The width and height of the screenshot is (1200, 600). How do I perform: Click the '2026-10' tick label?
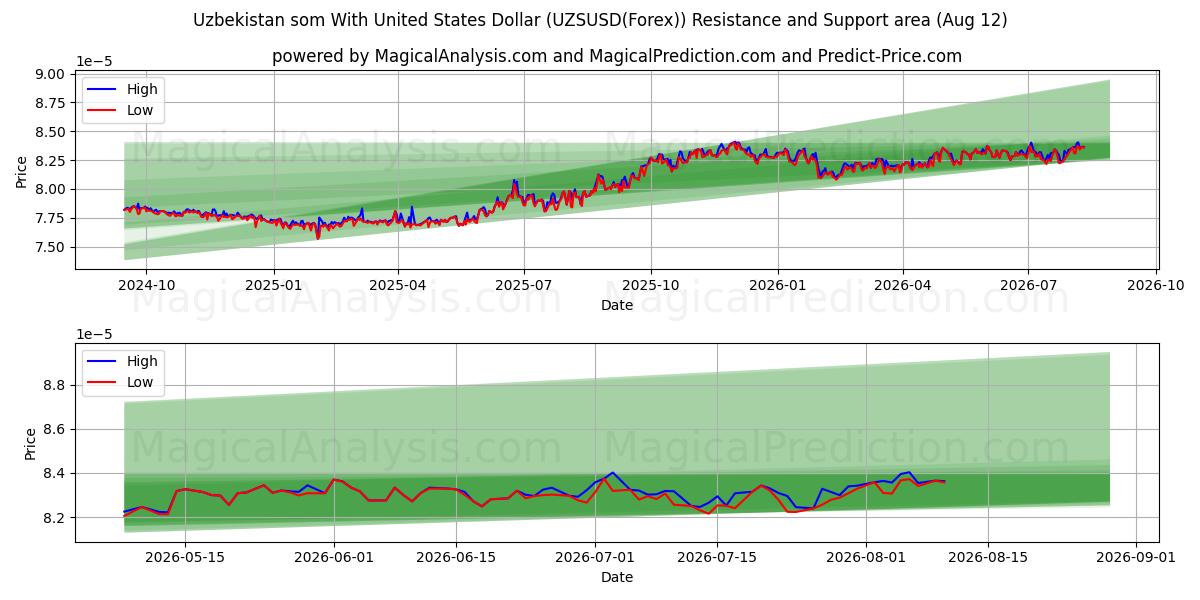click(1156, 286)
